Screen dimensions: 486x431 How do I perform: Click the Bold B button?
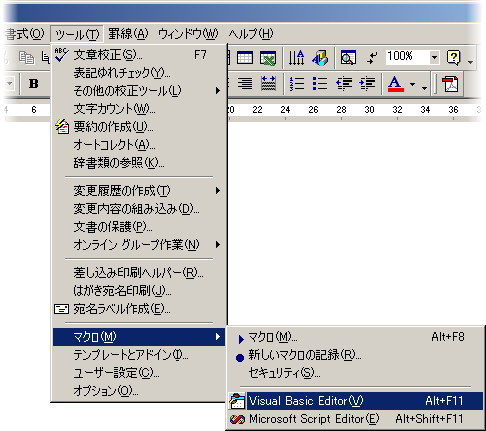[x=33, y=83]
